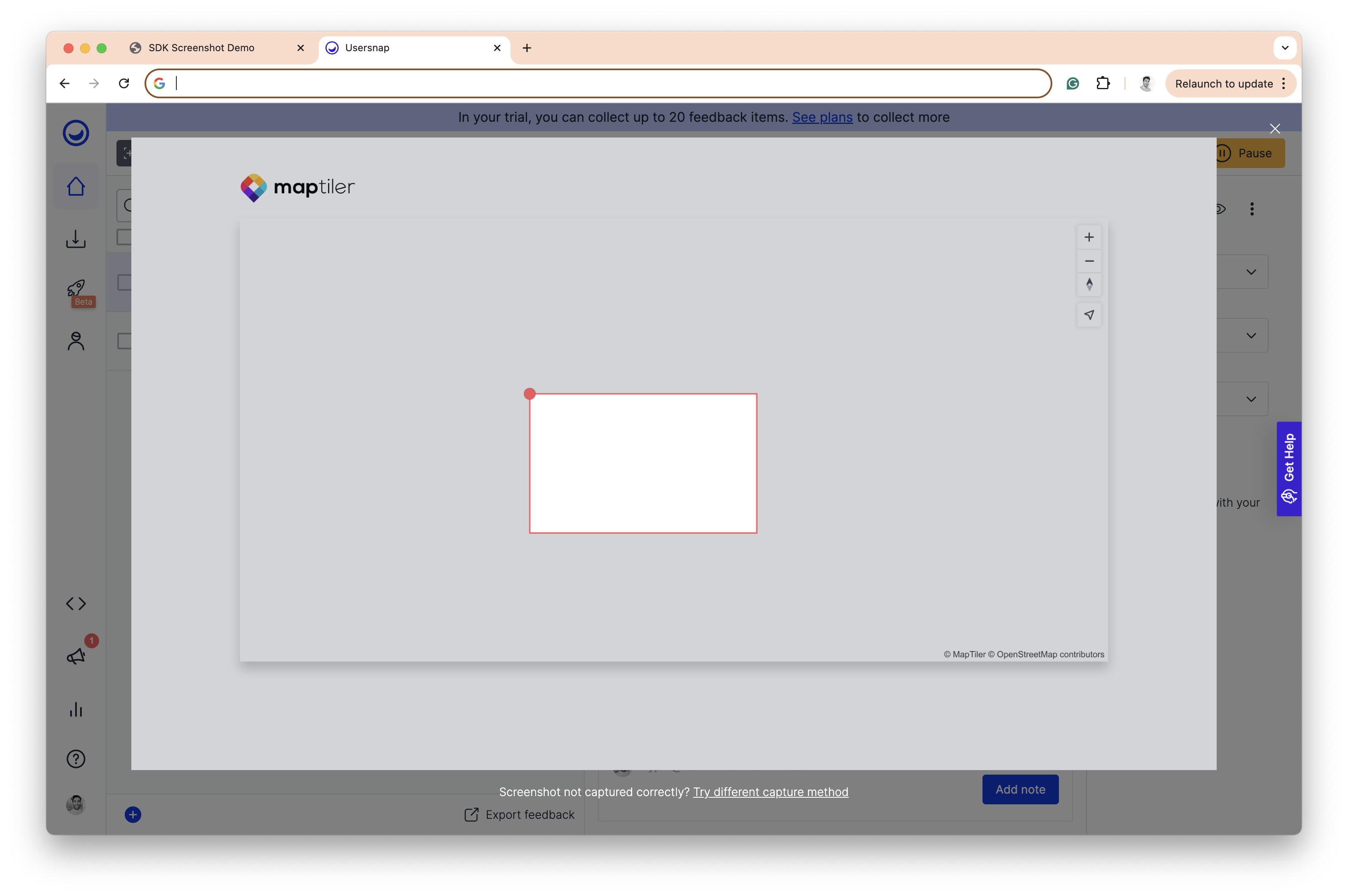This screenshot has width=1348, height=896.
Task: Open the bar chart statistics icon
Action: pos(76,709)
